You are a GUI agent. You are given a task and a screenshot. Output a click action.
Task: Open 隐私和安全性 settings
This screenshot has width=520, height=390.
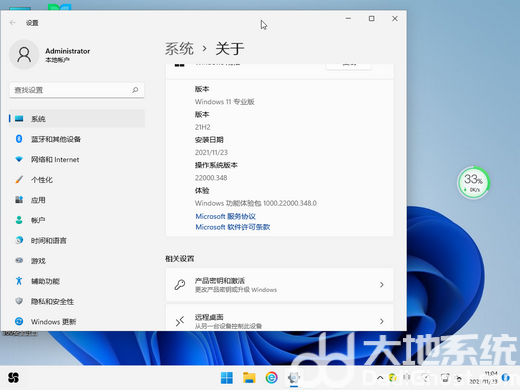tap(77, 301)
